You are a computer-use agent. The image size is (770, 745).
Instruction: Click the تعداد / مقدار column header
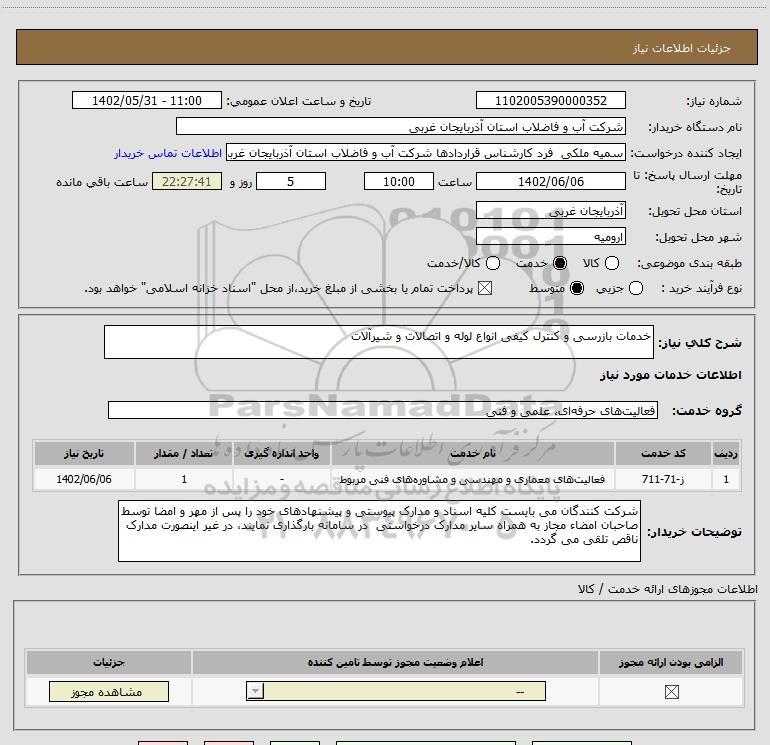[184, 454]
